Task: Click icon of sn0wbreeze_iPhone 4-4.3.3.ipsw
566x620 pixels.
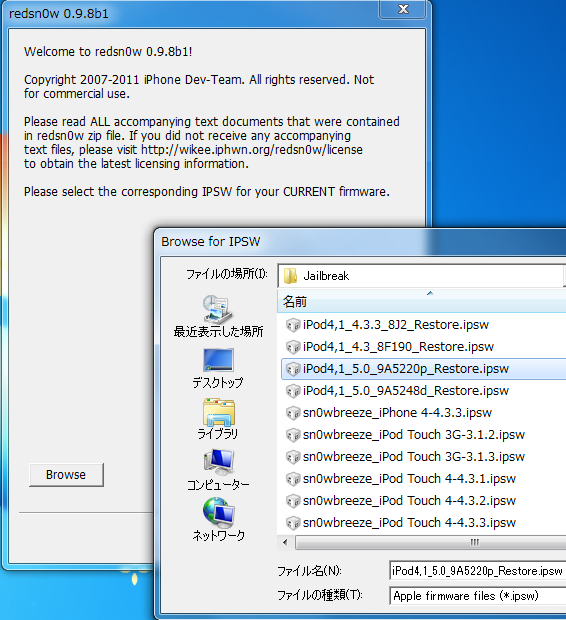Action: [x=293, y=413]
